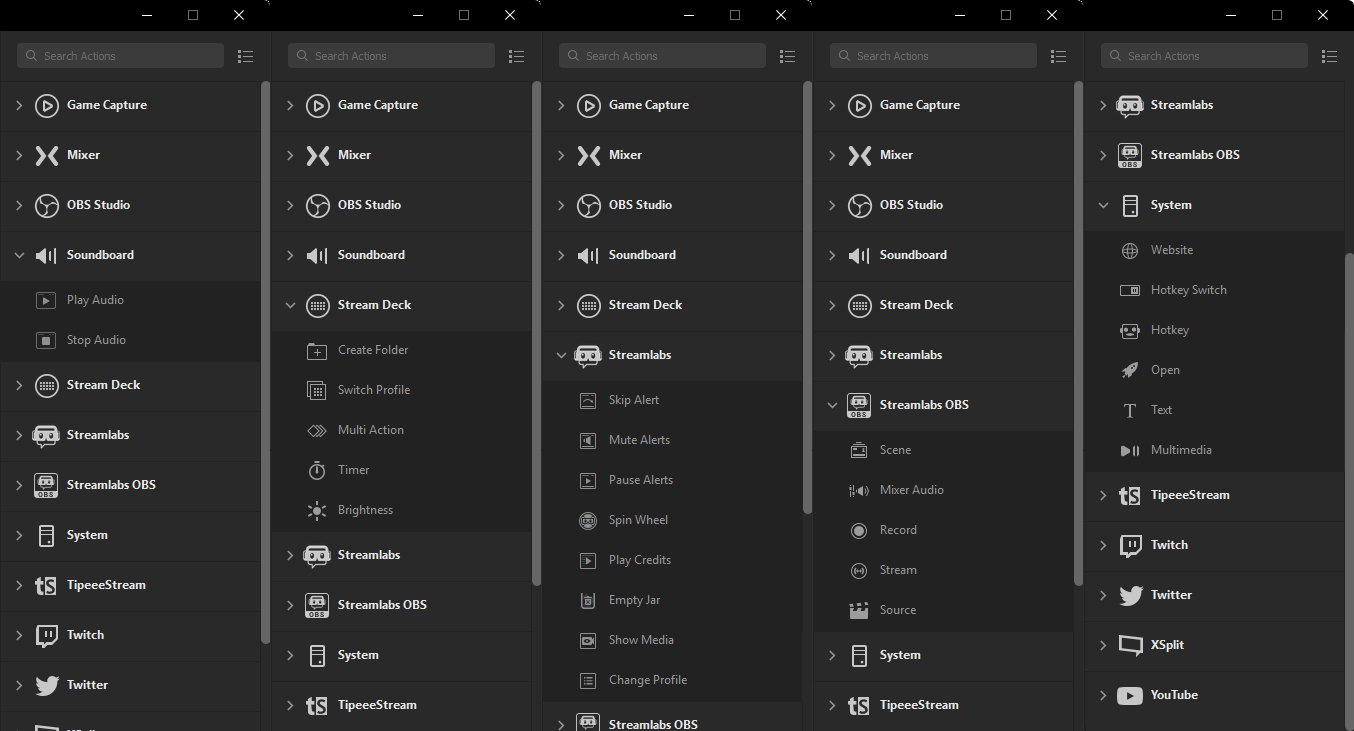Click the Spin Wheel icon
The width and height of the screenshot is (1354, 731).
(x=588, y=520)
